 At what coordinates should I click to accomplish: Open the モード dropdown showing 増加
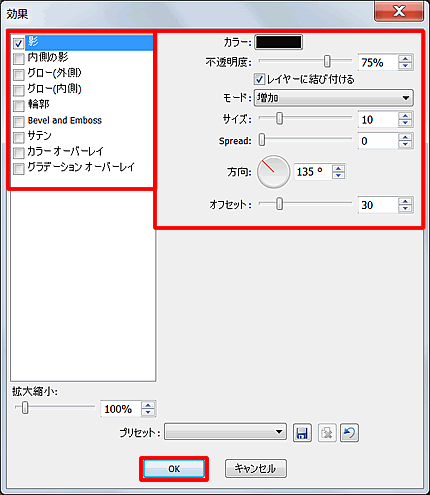334,98
